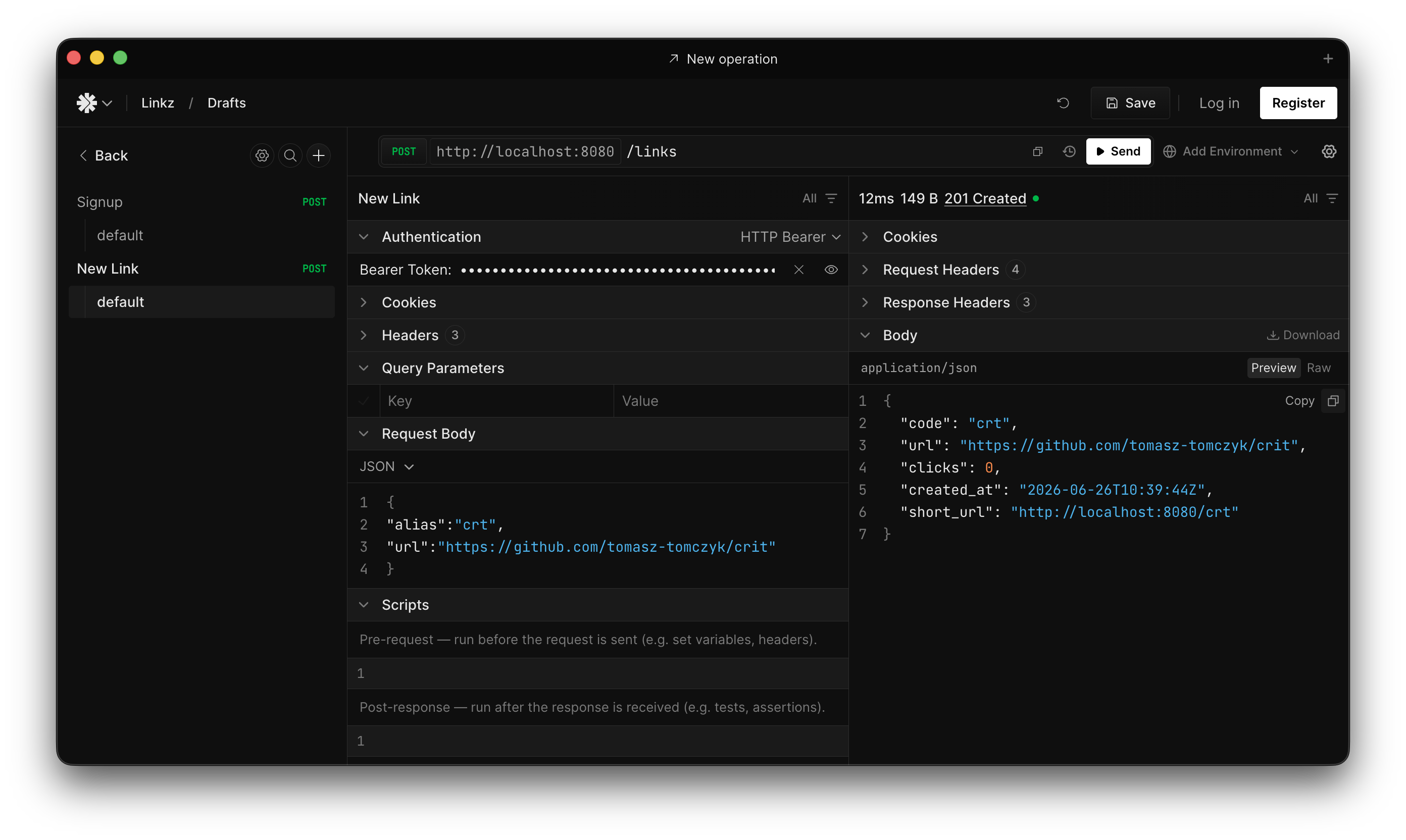Click the green response status dot
Screen dimensions: 1406x840
(1036, 199)
